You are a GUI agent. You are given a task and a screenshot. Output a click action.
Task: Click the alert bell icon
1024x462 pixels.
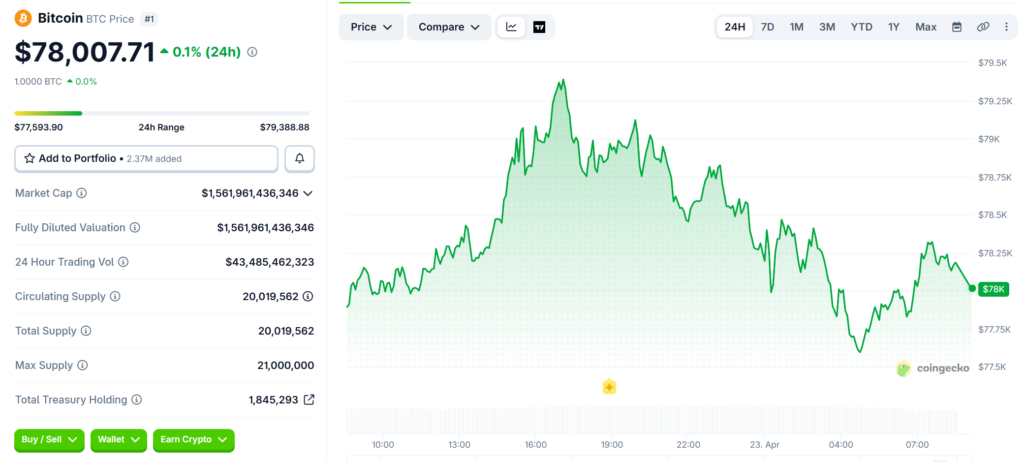click(299, 158)
